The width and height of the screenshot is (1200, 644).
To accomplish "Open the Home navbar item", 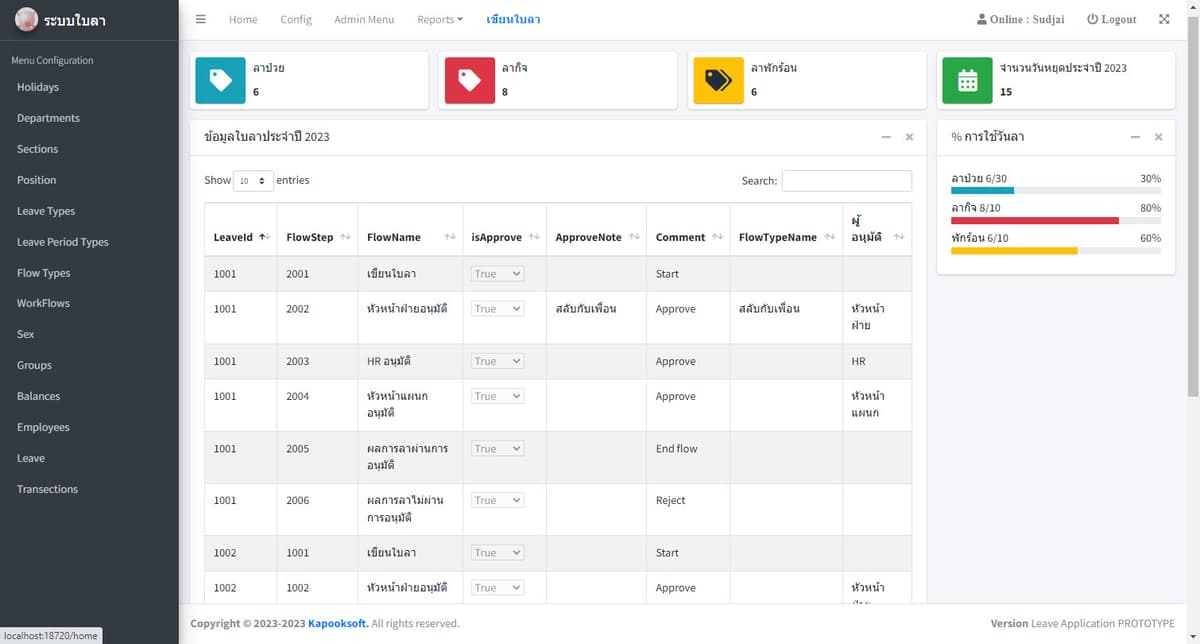I will (243, 19).
